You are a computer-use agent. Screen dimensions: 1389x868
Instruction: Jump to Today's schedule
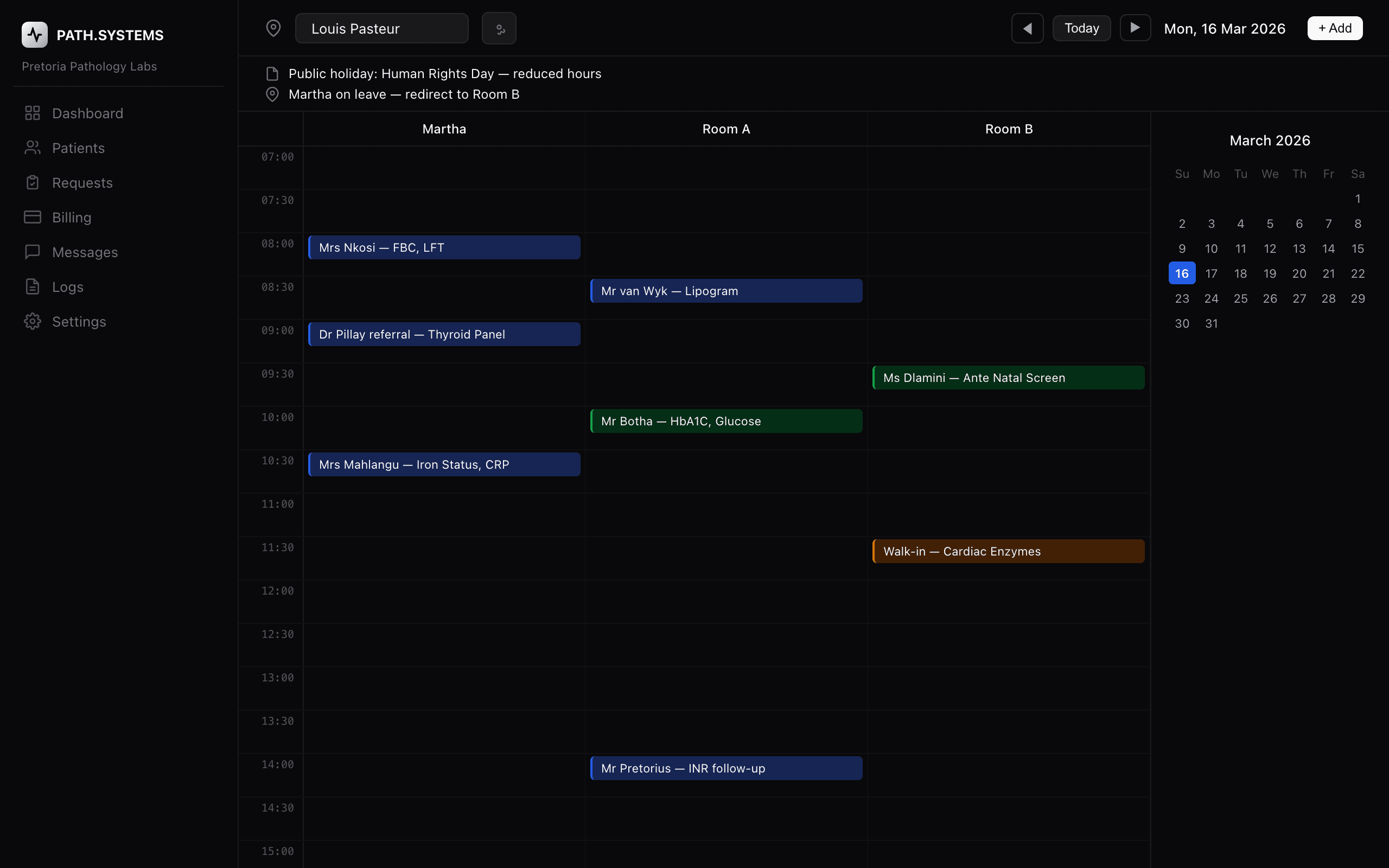(1081, 28)
